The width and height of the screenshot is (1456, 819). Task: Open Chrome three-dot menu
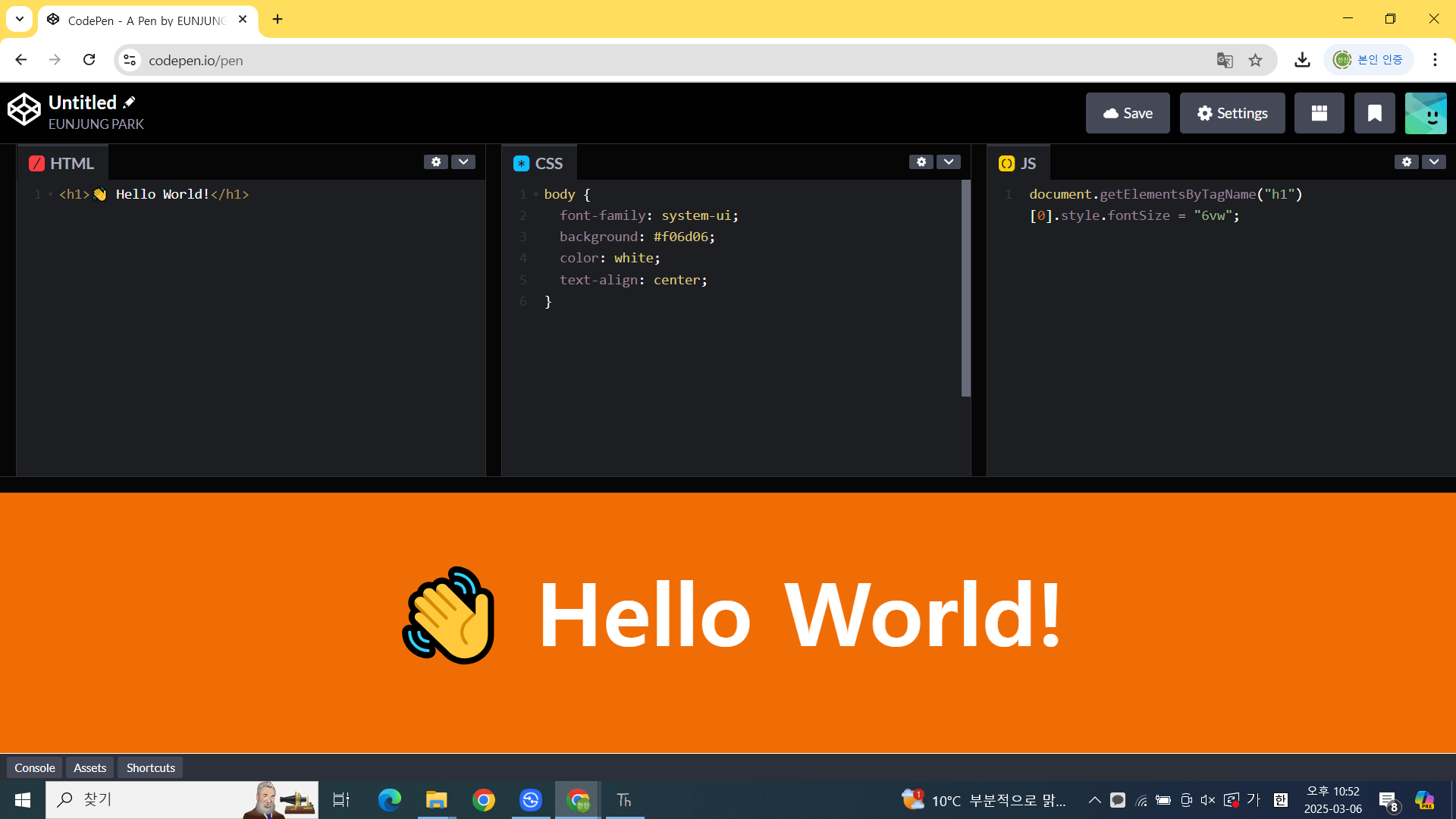[1435, 60]
